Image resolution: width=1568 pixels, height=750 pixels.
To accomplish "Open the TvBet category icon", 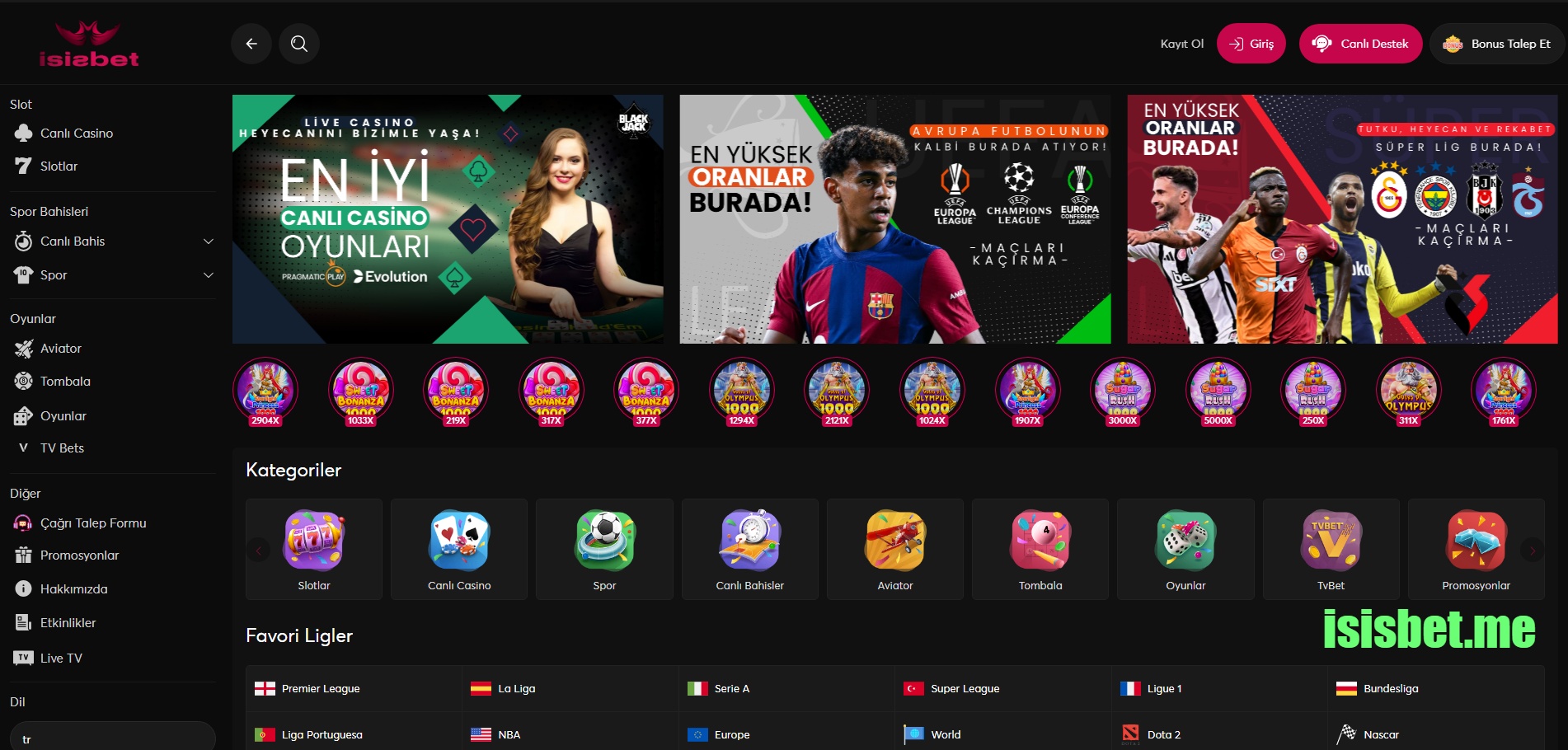I will point(1331,541).
